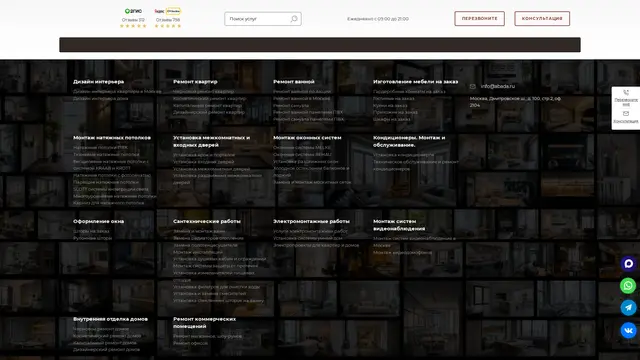
Task: Open 'Дизайн интерьера дома' link
Action: coord(100,98)
